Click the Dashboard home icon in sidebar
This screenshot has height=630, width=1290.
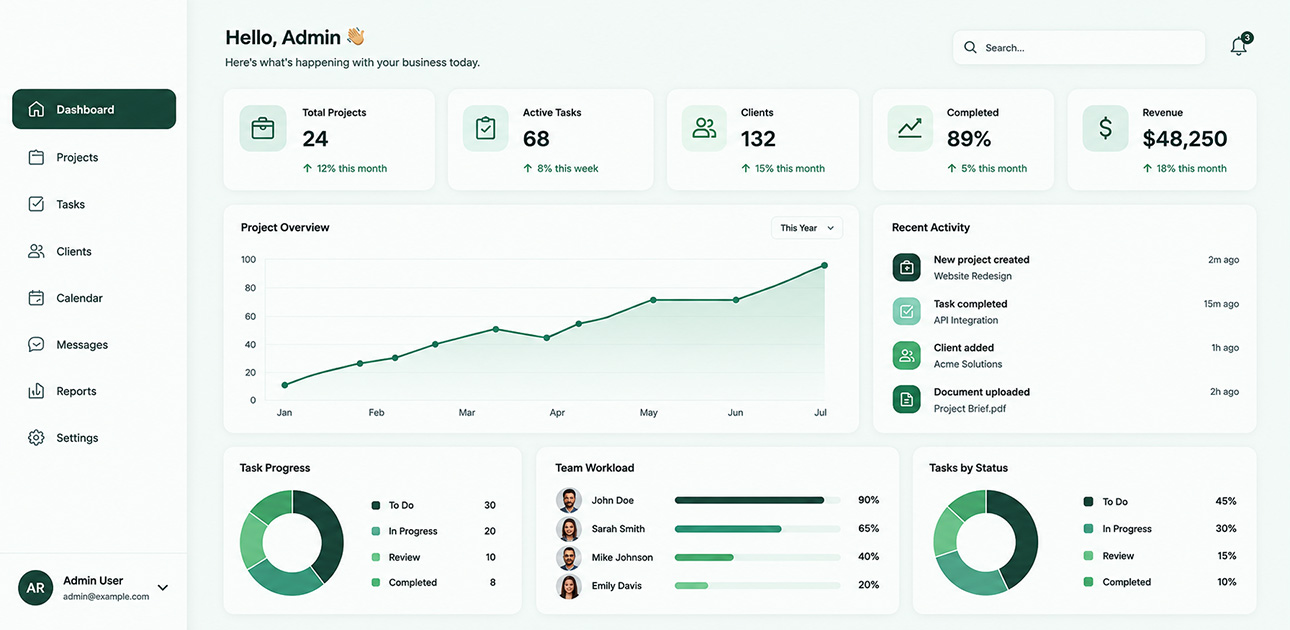point(36,109)
